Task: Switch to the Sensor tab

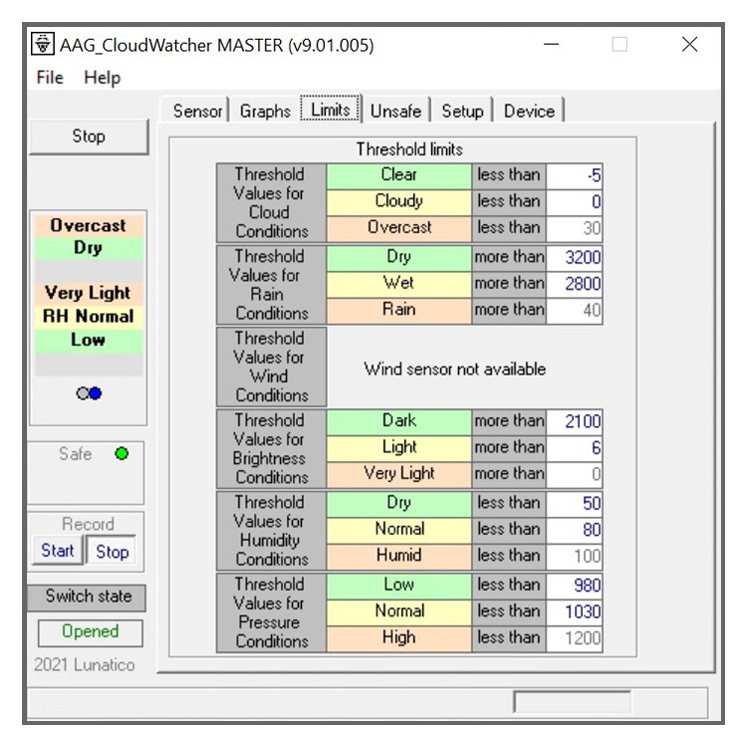Action: click(x=197, y=111)
